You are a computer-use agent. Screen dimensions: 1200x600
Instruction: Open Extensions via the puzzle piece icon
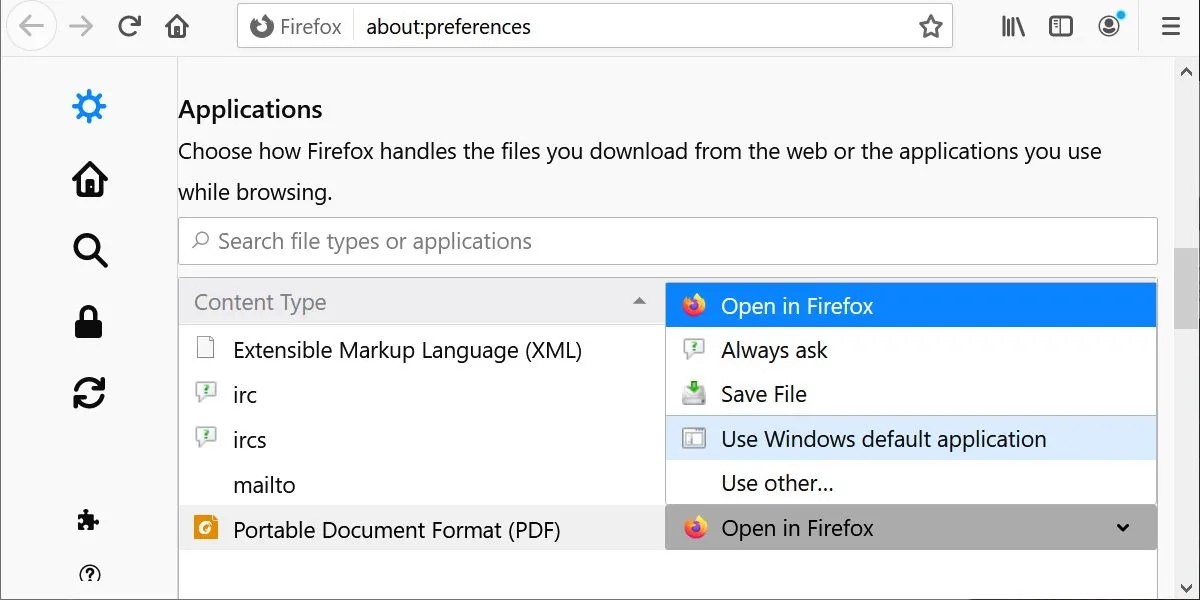[88, 520]
